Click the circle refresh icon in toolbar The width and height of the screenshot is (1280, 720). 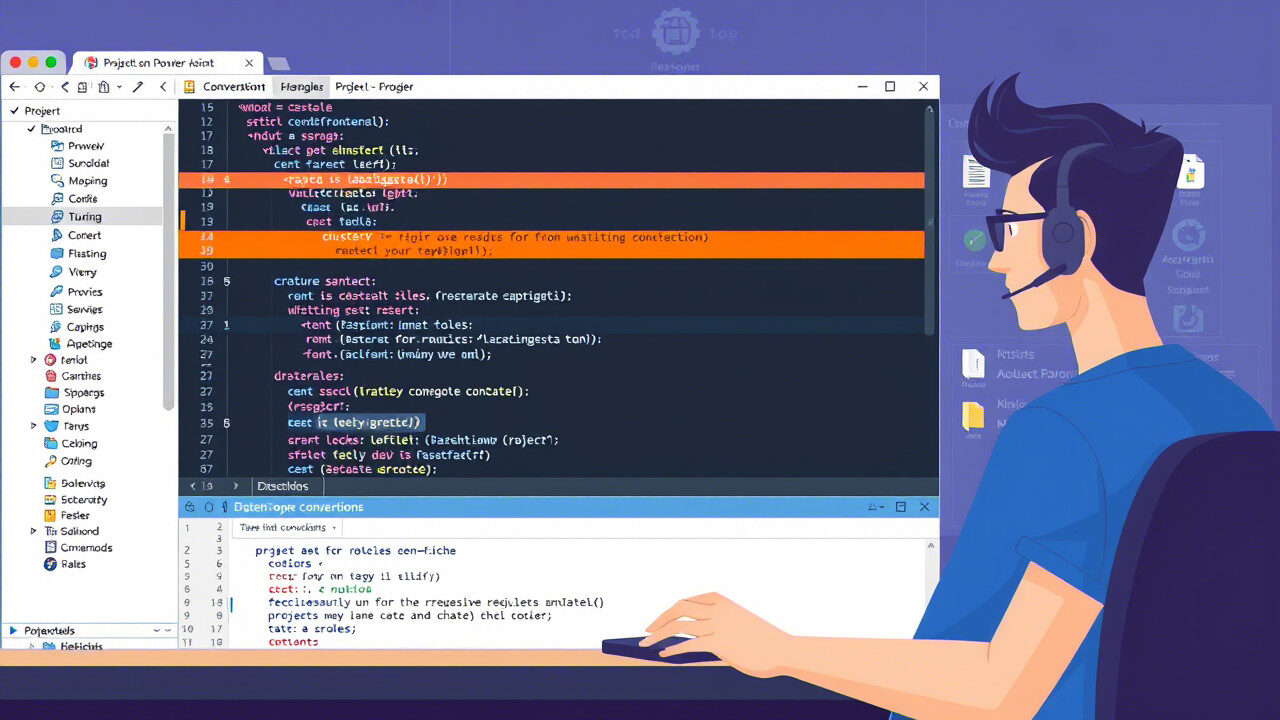40,87
